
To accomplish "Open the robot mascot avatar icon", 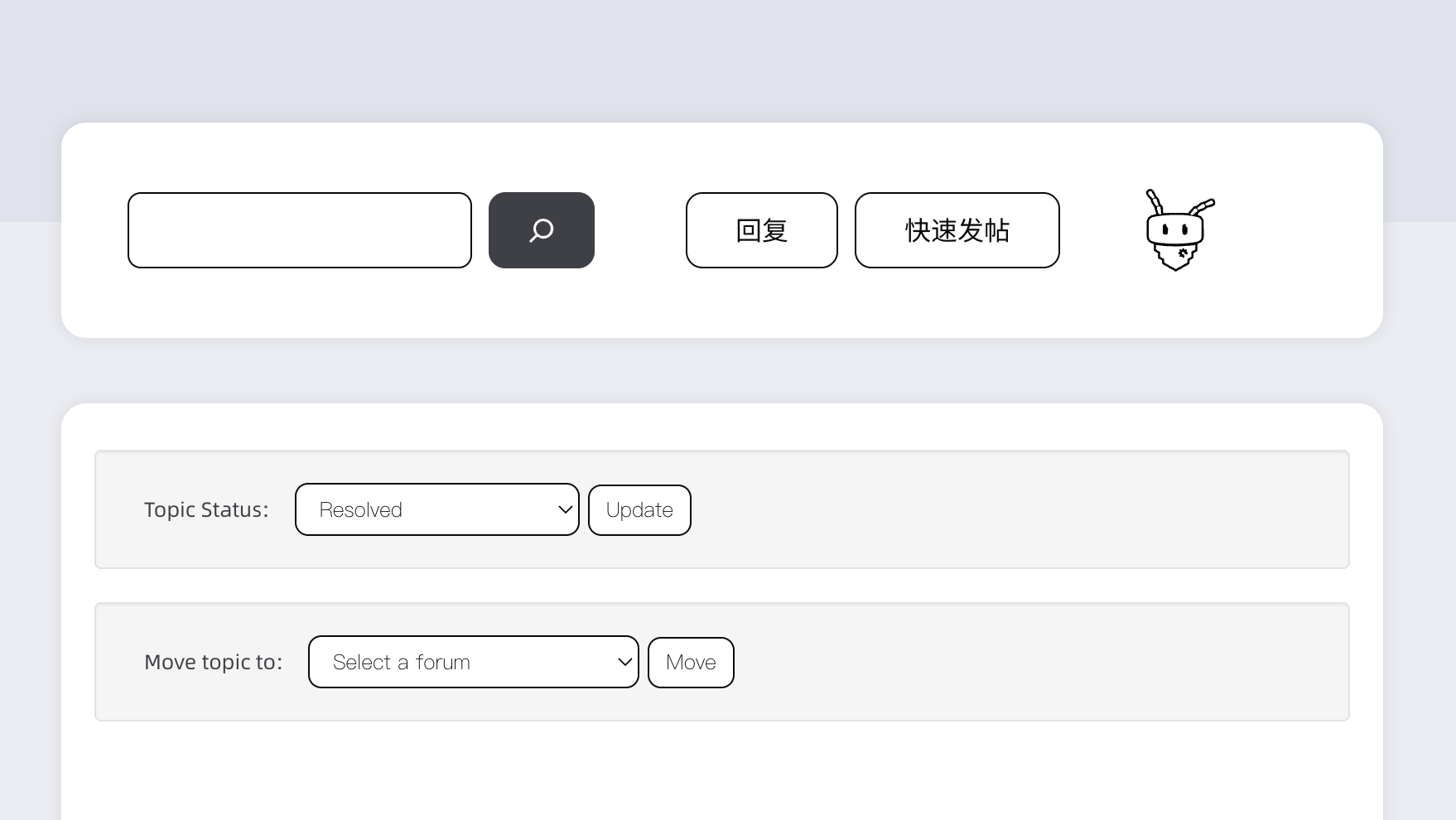I will point(1179,230).
